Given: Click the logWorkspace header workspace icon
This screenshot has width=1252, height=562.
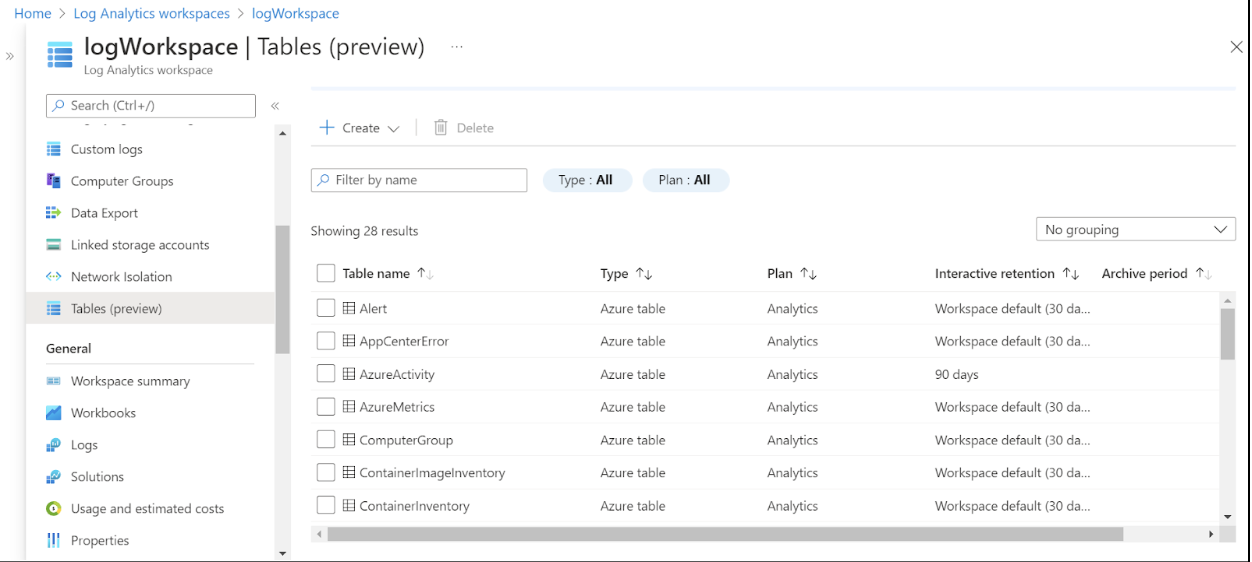Looking at the screenshot, I should click(x=60, y=56).
